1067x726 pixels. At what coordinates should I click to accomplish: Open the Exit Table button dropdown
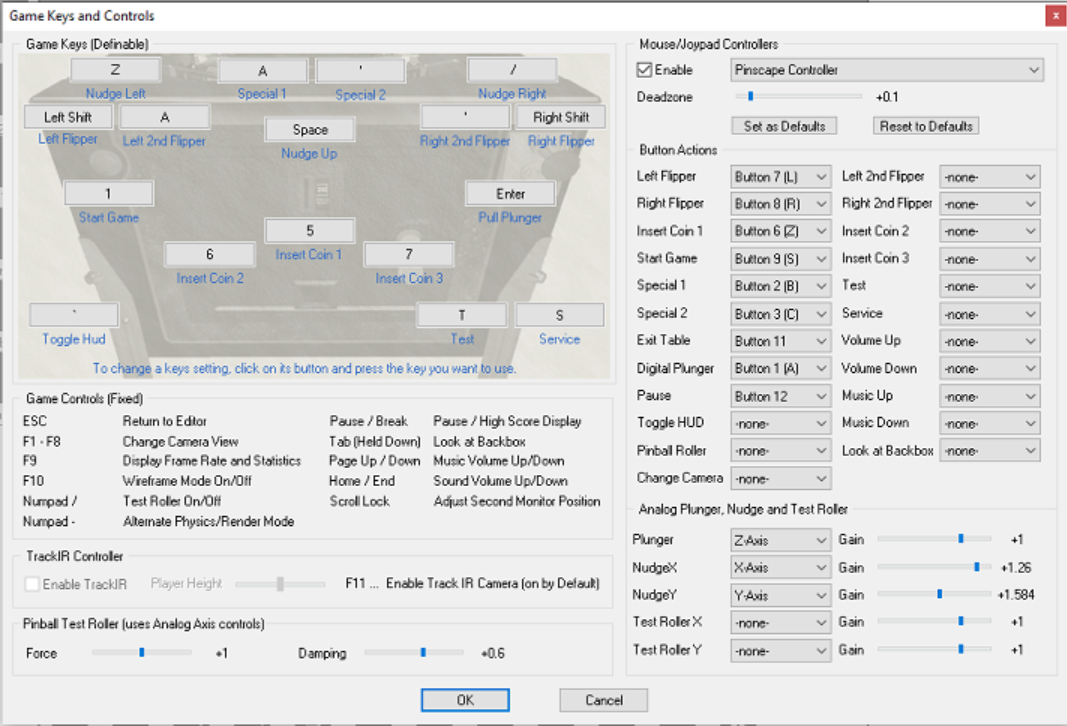[x=781, y=342]
